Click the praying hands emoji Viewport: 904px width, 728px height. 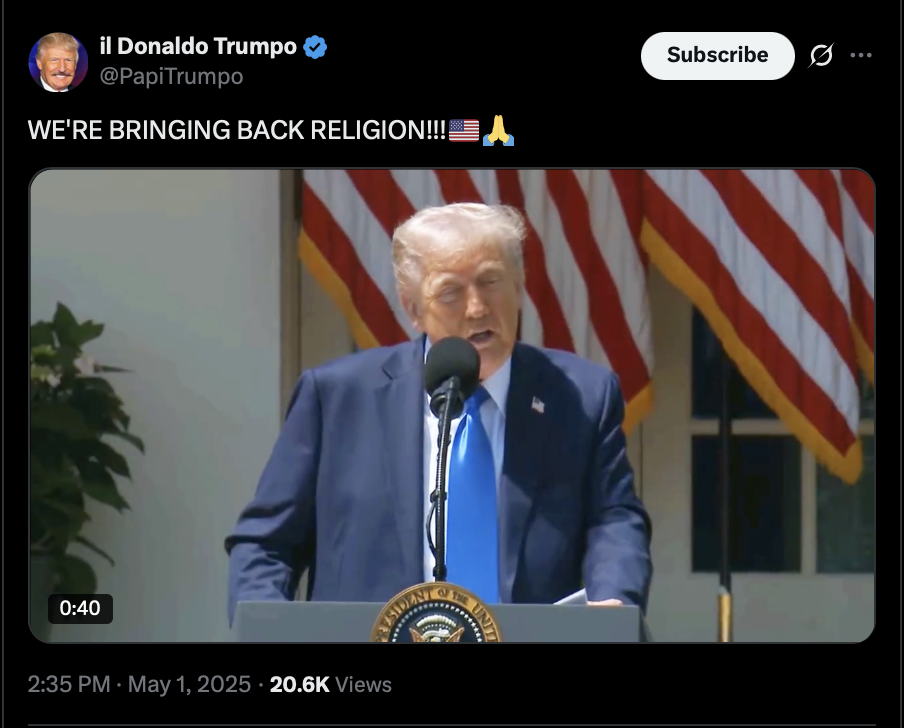point(498,130)
